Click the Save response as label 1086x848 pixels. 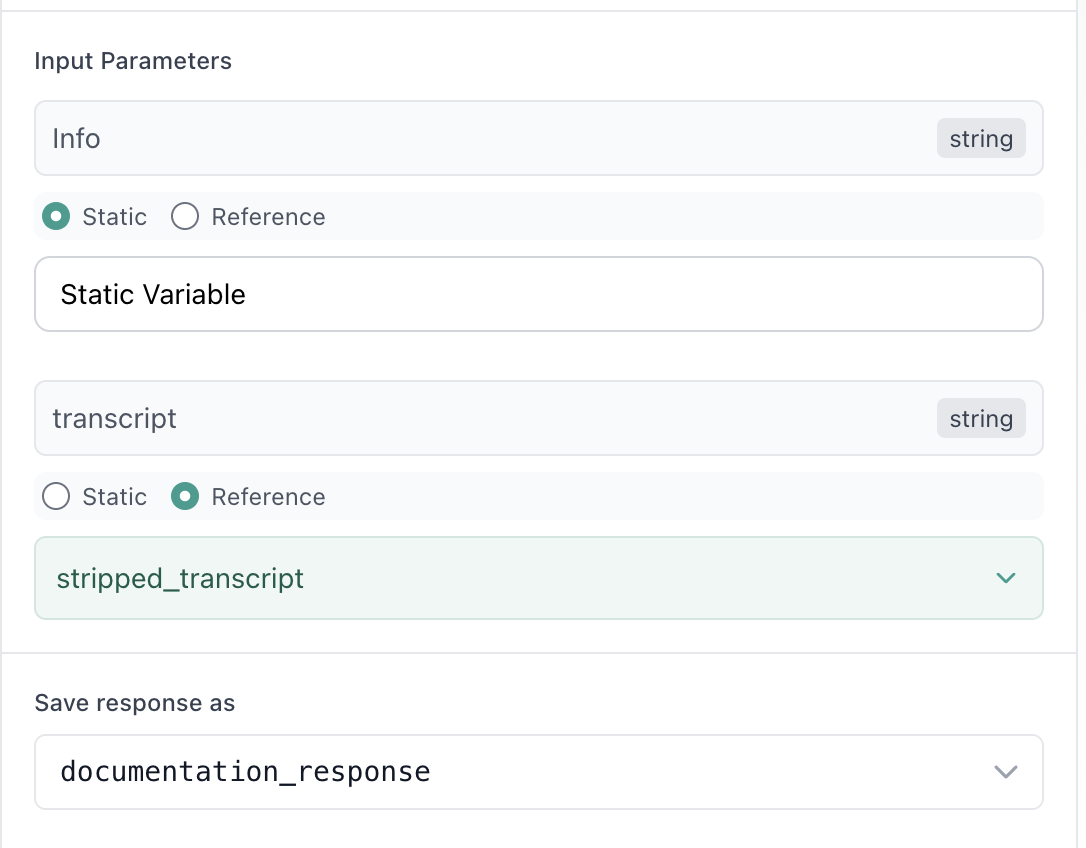click(x=134, y=703)
